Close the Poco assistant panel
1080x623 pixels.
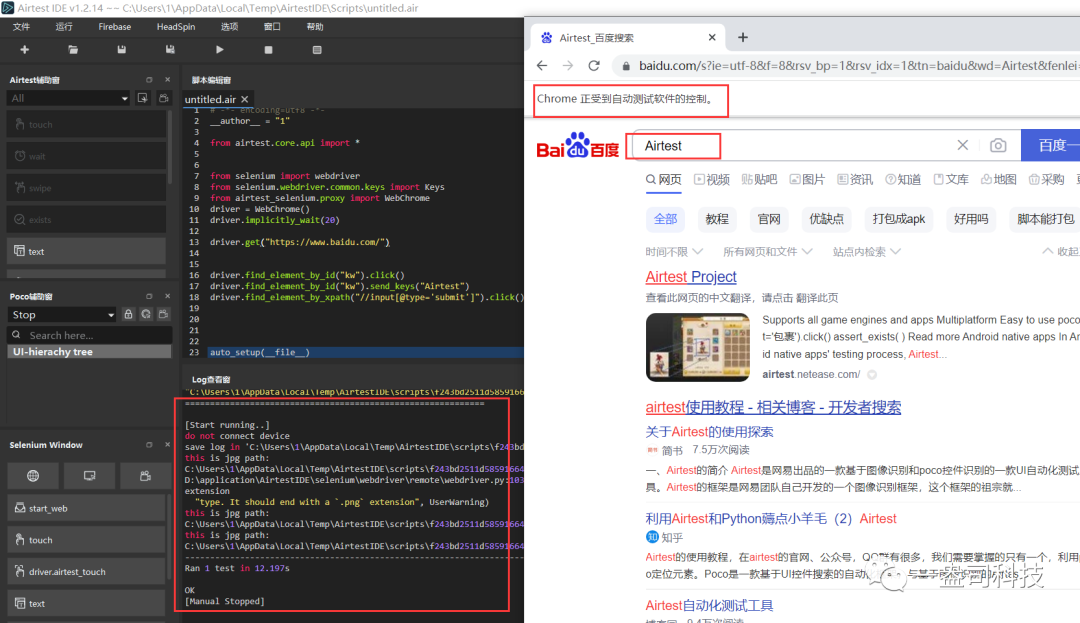click(x=167, y=296)
